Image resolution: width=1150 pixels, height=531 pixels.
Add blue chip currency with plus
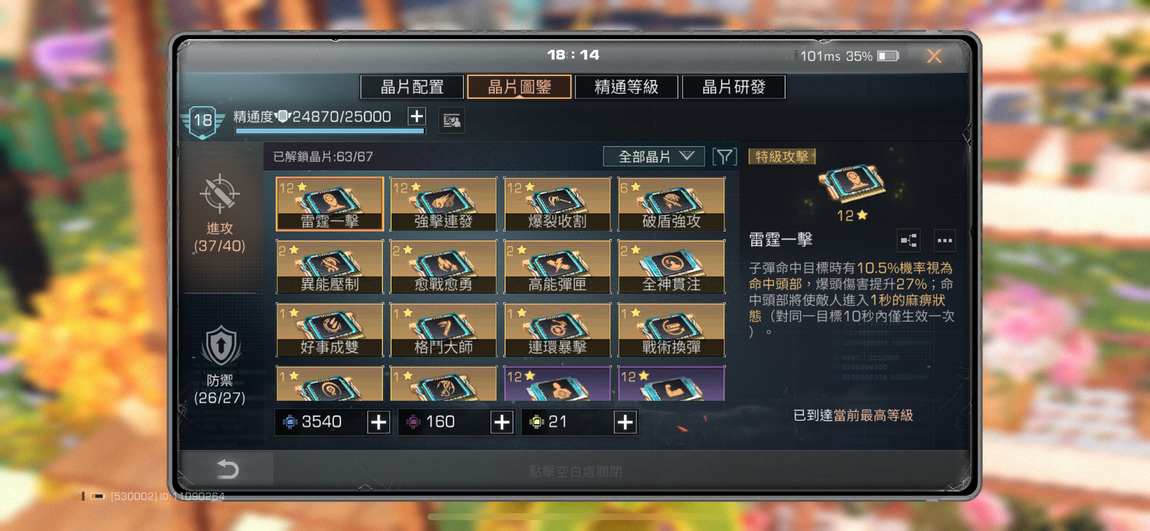coord(378,422)
